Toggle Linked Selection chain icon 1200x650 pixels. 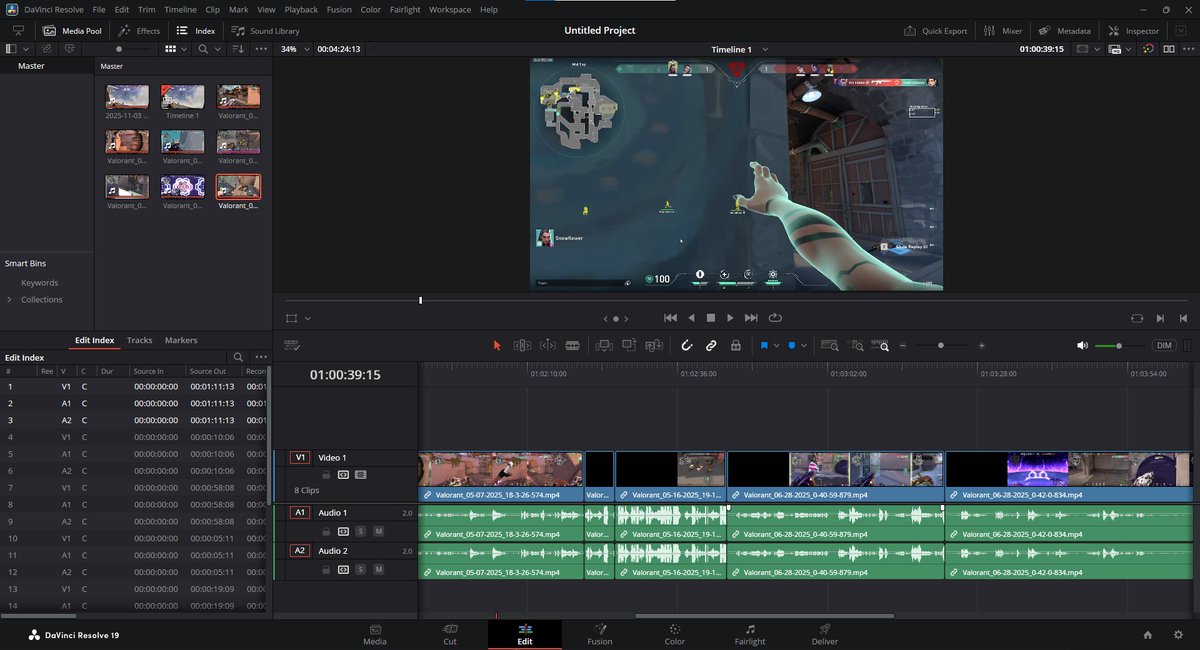(711, 345)
